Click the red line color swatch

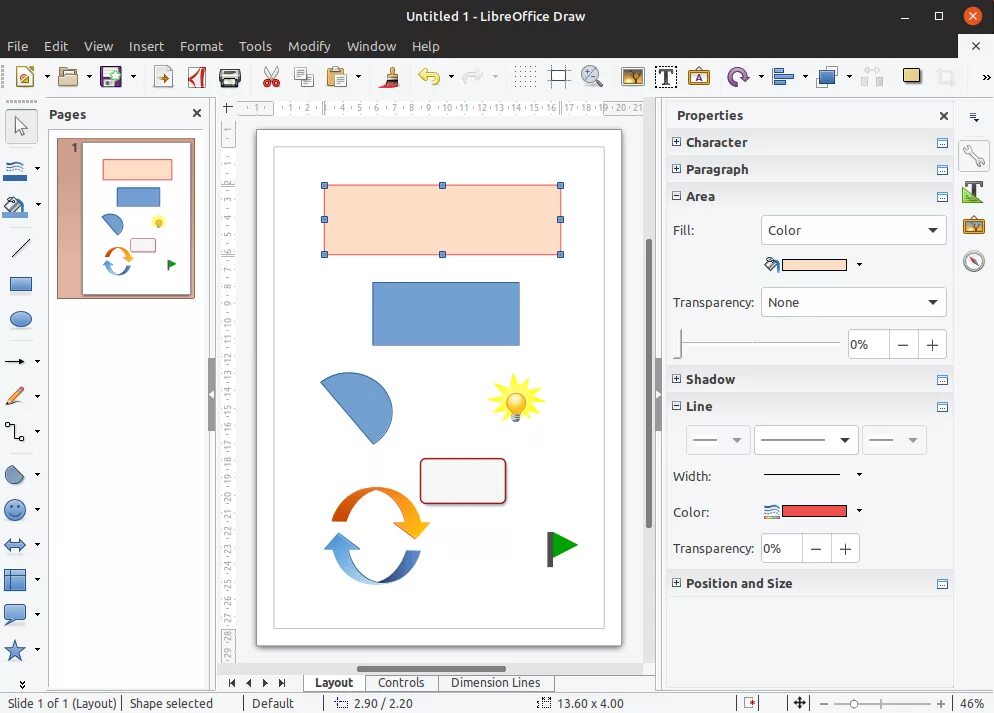pyautogui.click(x=815, y=511)
